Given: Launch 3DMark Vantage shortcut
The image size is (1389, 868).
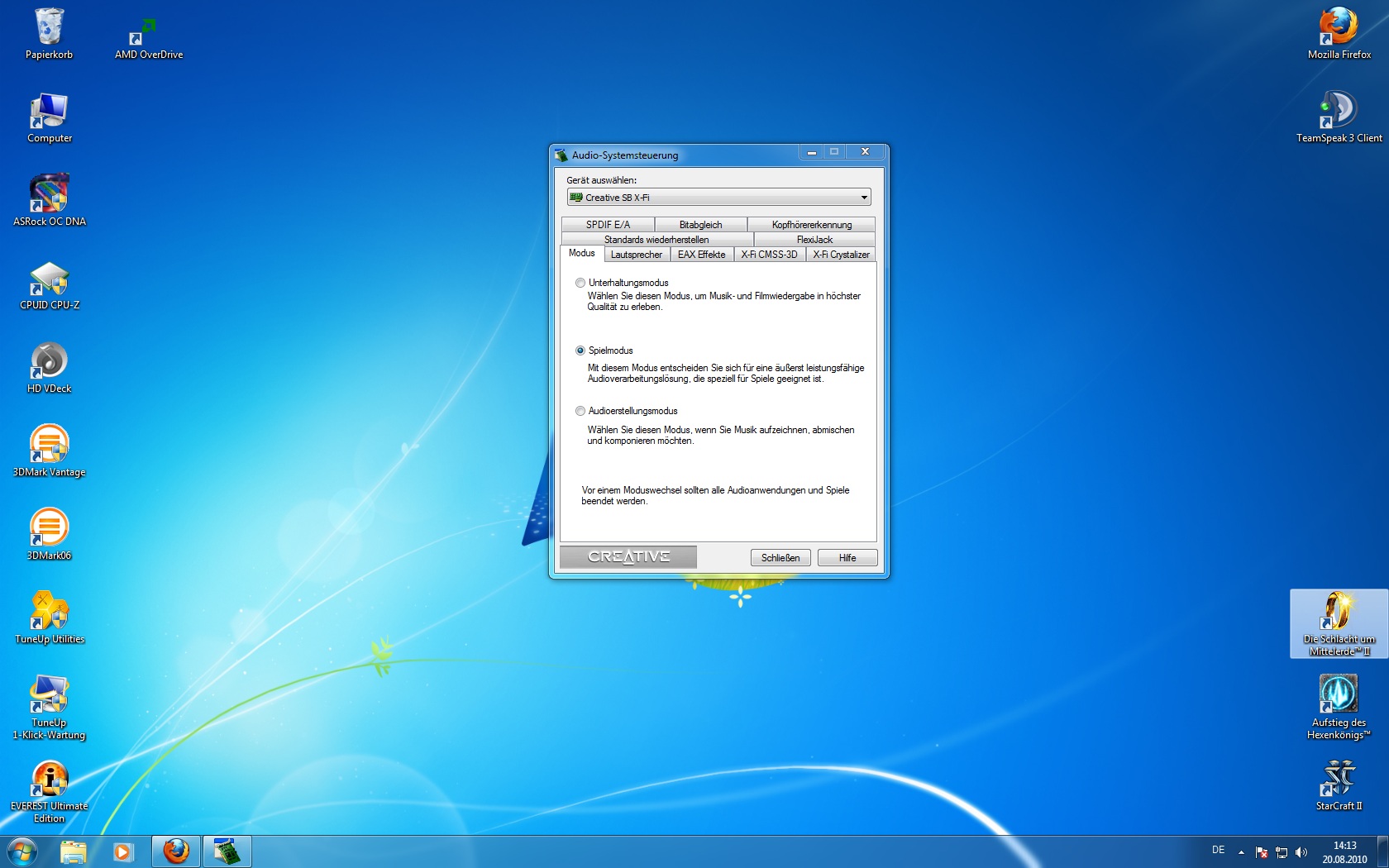Looking at the screenshot, I should 49,451.
